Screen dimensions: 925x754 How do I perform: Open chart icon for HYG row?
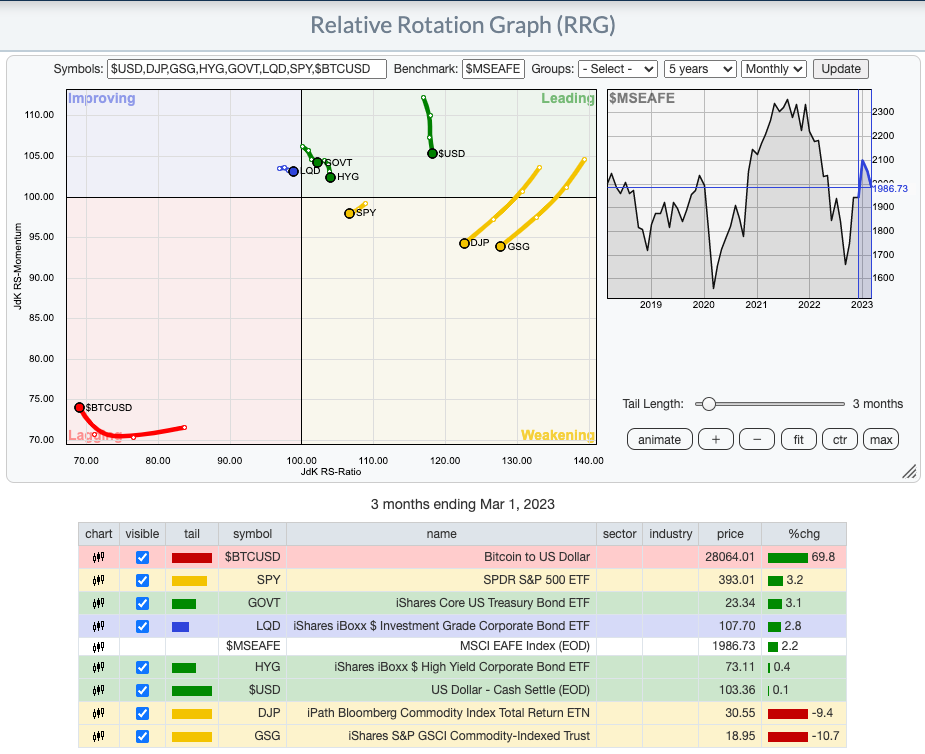pos(99,667)
